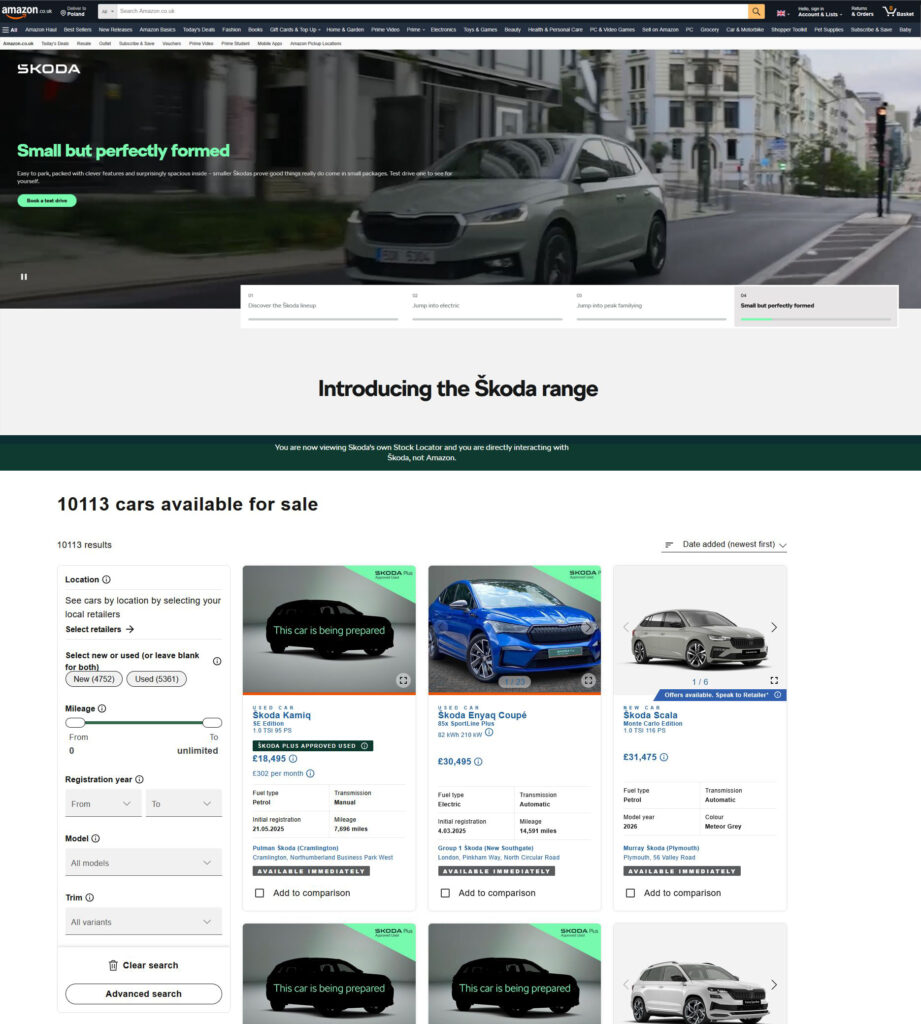This screenshot has width=921, height=1024.
Task: Click the Trim info icon
Action: click(89, 897)
